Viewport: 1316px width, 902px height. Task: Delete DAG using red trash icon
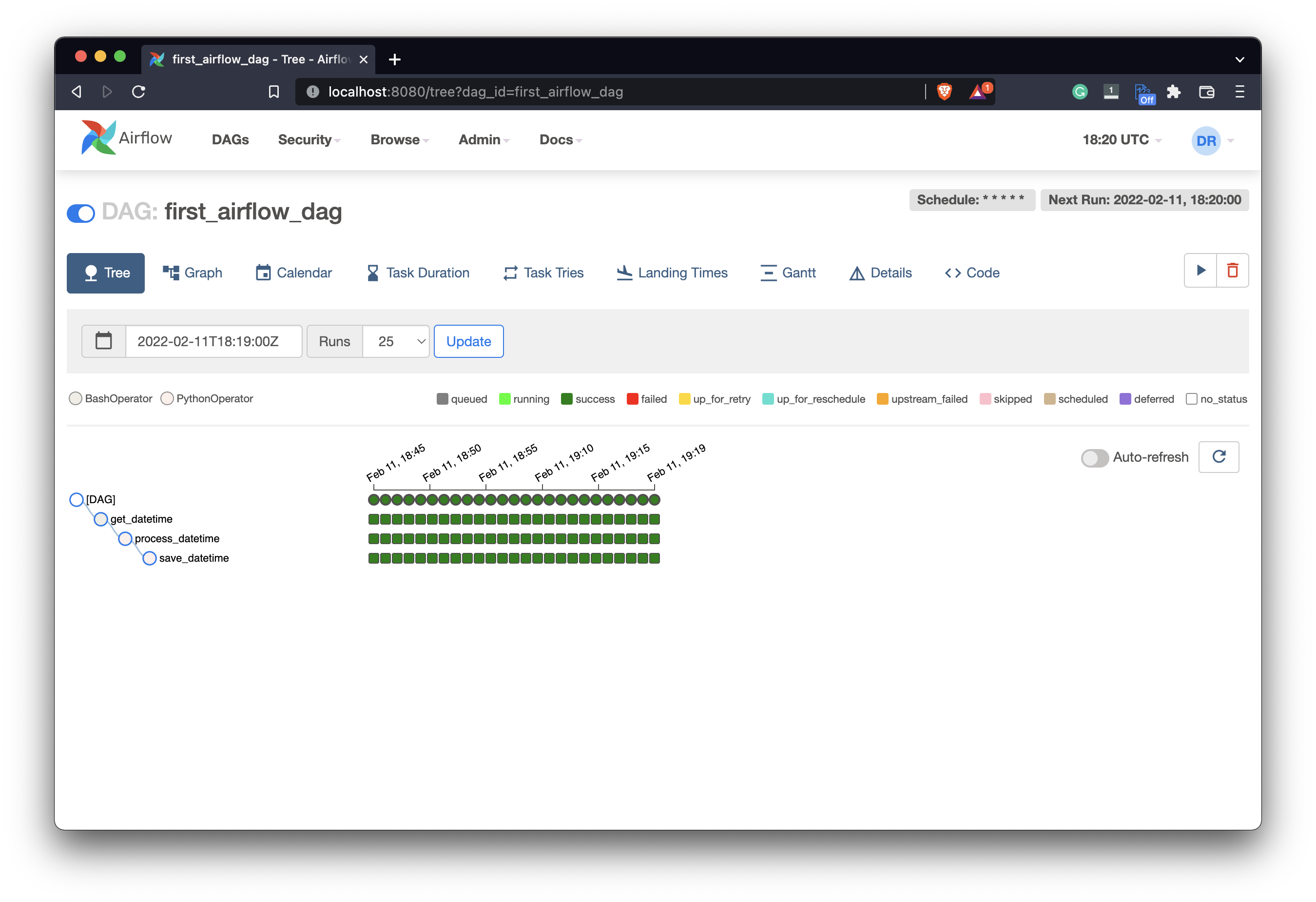pyautogui.click(x=1232, y=270)
